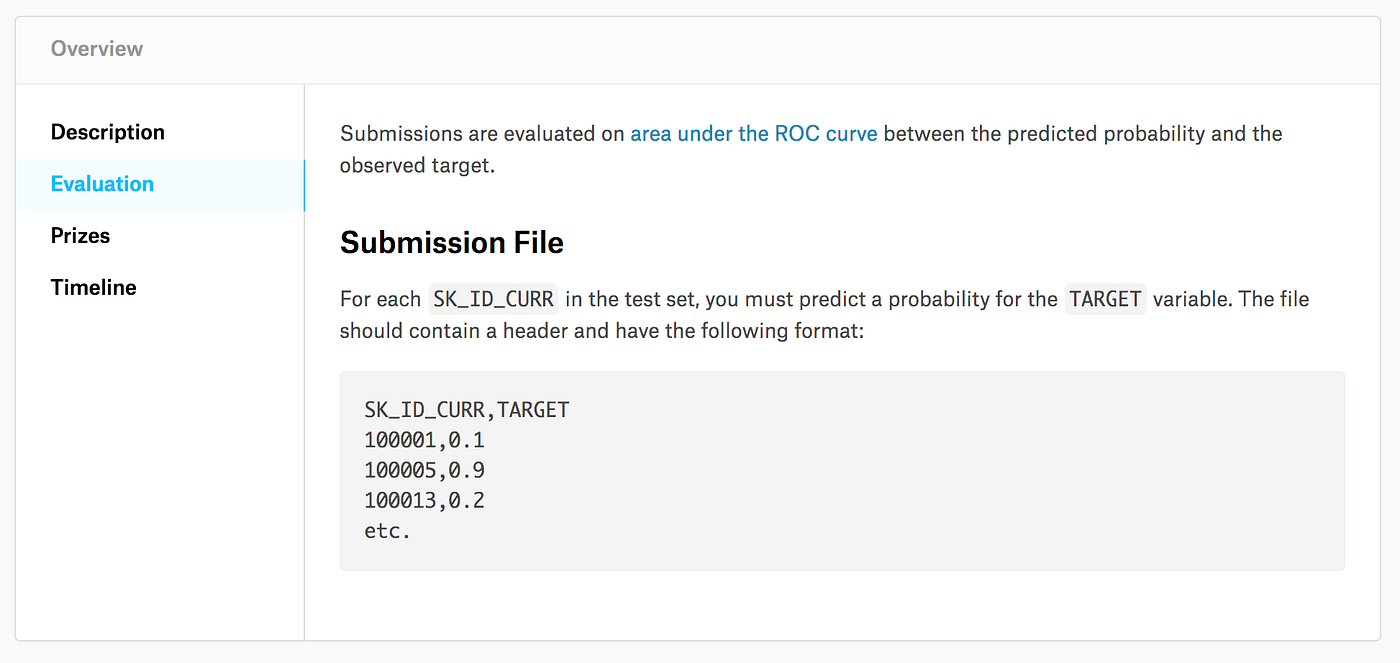Viewport: 1400px width, 663px height.
Task: Click the SK_ID_CURR,TARGET header line
Action: click(466, 409)
